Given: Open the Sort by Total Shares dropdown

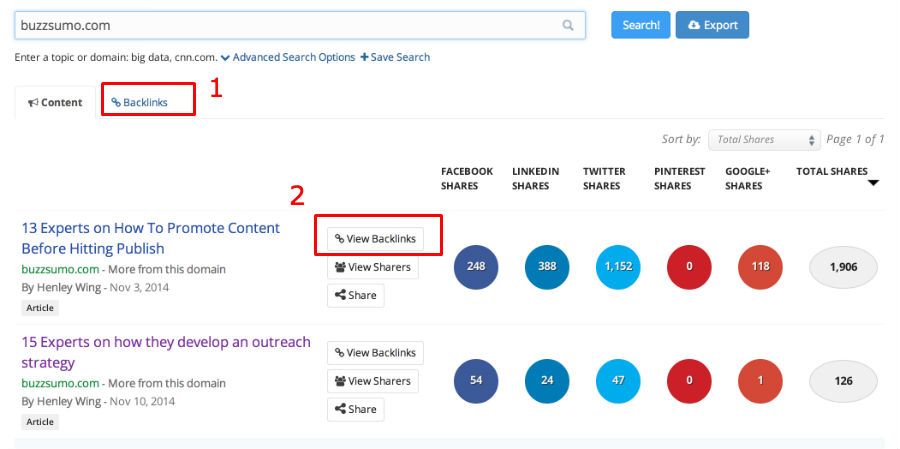Looking at the screenshot, I should click(x=764, y=140).
